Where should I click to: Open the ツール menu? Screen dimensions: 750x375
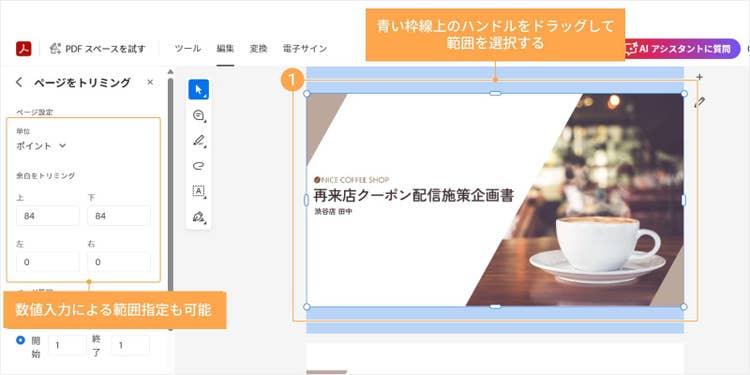coord(188,49)
